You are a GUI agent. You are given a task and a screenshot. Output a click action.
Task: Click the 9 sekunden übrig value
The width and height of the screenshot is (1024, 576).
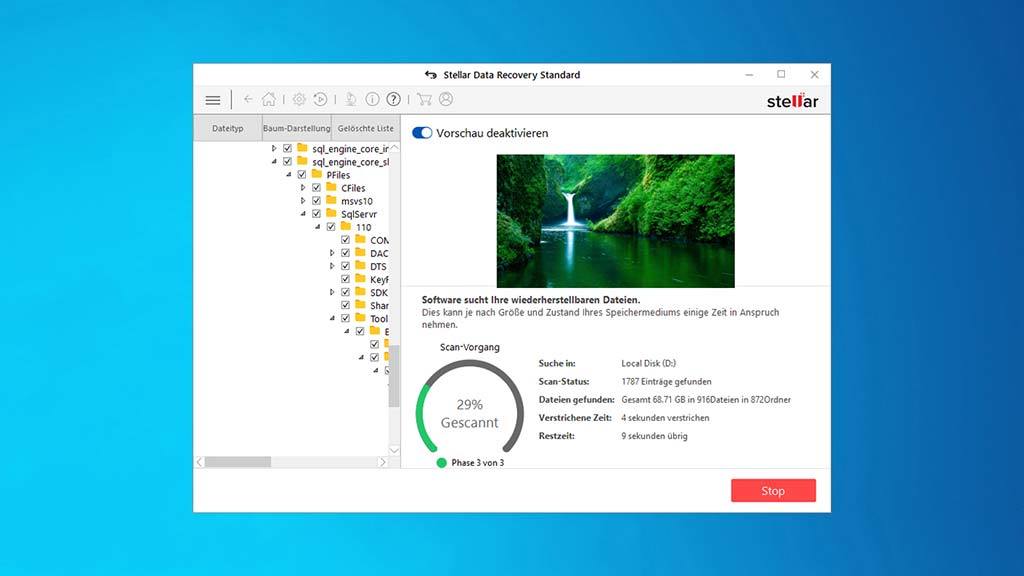[x=654, y=436]
